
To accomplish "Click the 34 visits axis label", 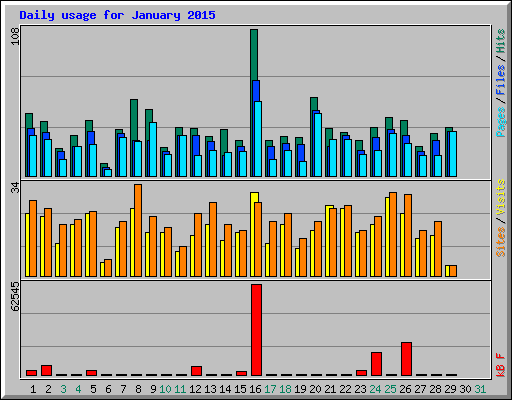I will 16,188.
